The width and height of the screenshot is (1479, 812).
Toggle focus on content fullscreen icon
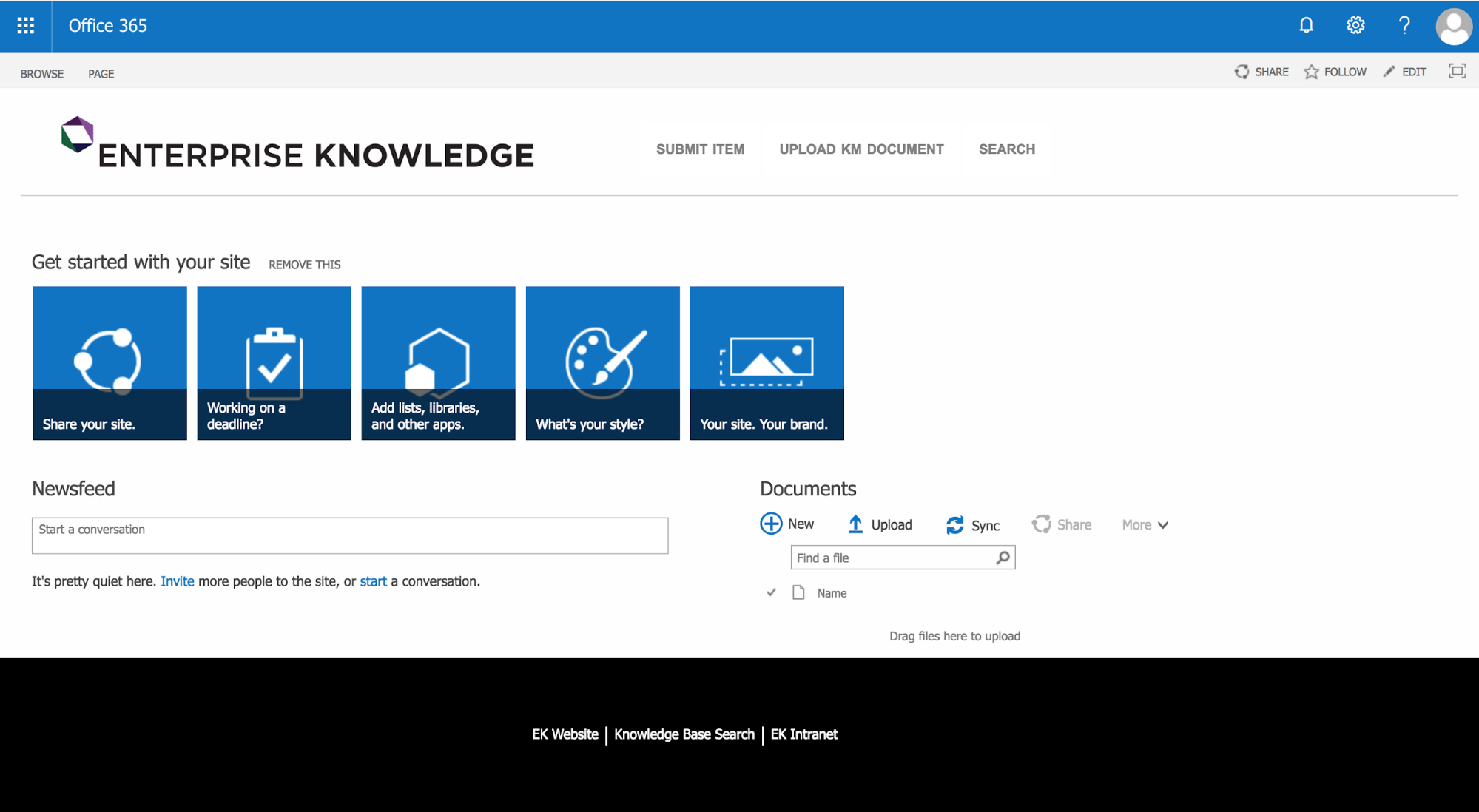click(1457, 72)
